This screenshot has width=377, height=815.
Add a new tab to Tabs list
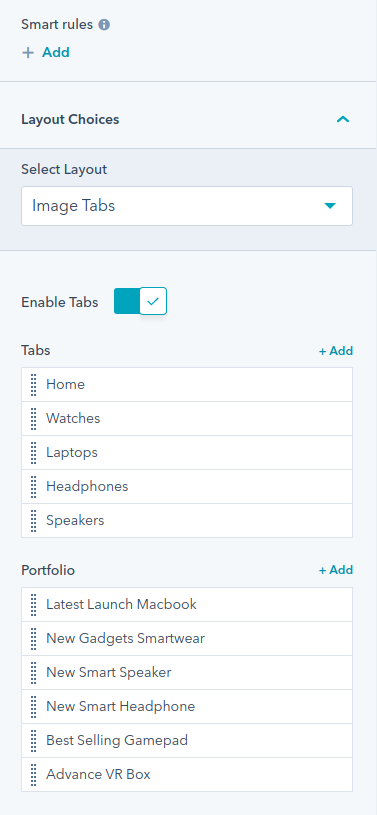tap(335, 351)
